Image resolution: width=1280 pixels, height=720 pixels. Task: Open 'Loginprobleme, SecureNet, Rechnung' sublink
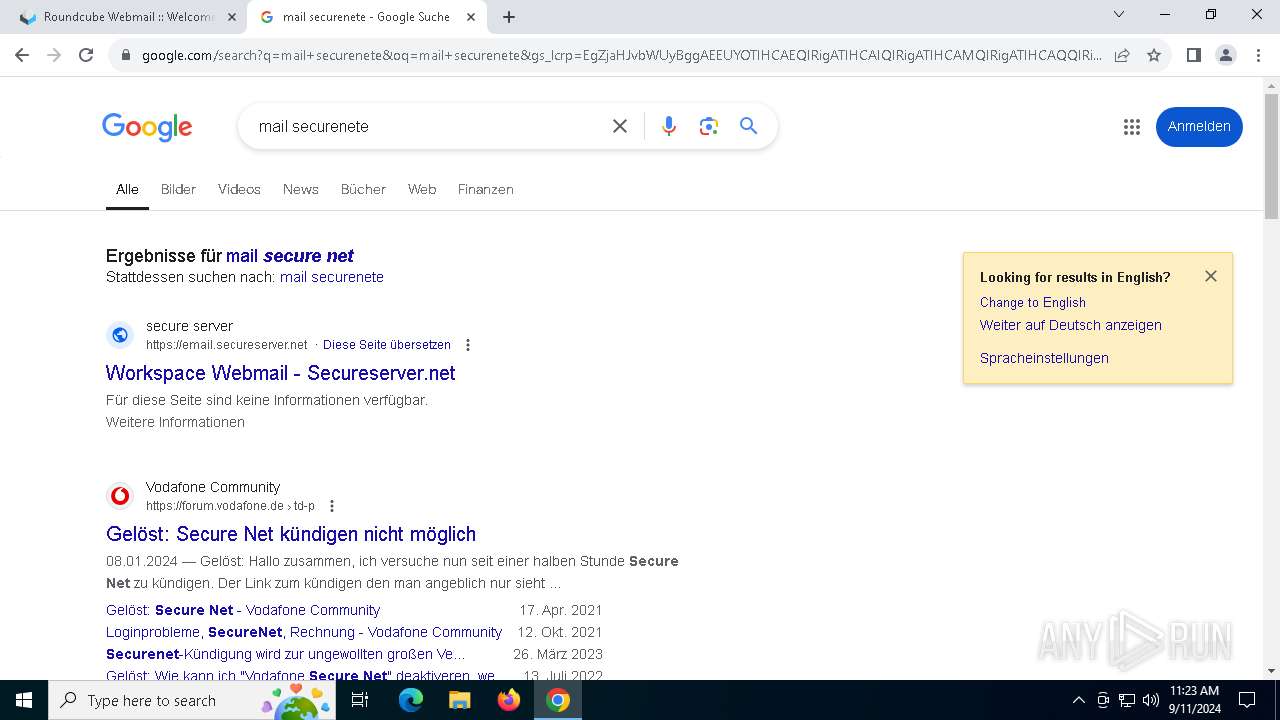304,632
